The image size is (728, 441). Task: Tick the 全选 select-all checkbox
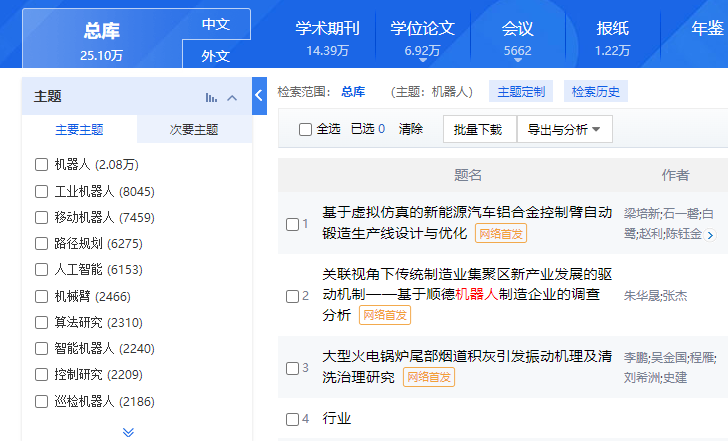[x=305, y=130]
